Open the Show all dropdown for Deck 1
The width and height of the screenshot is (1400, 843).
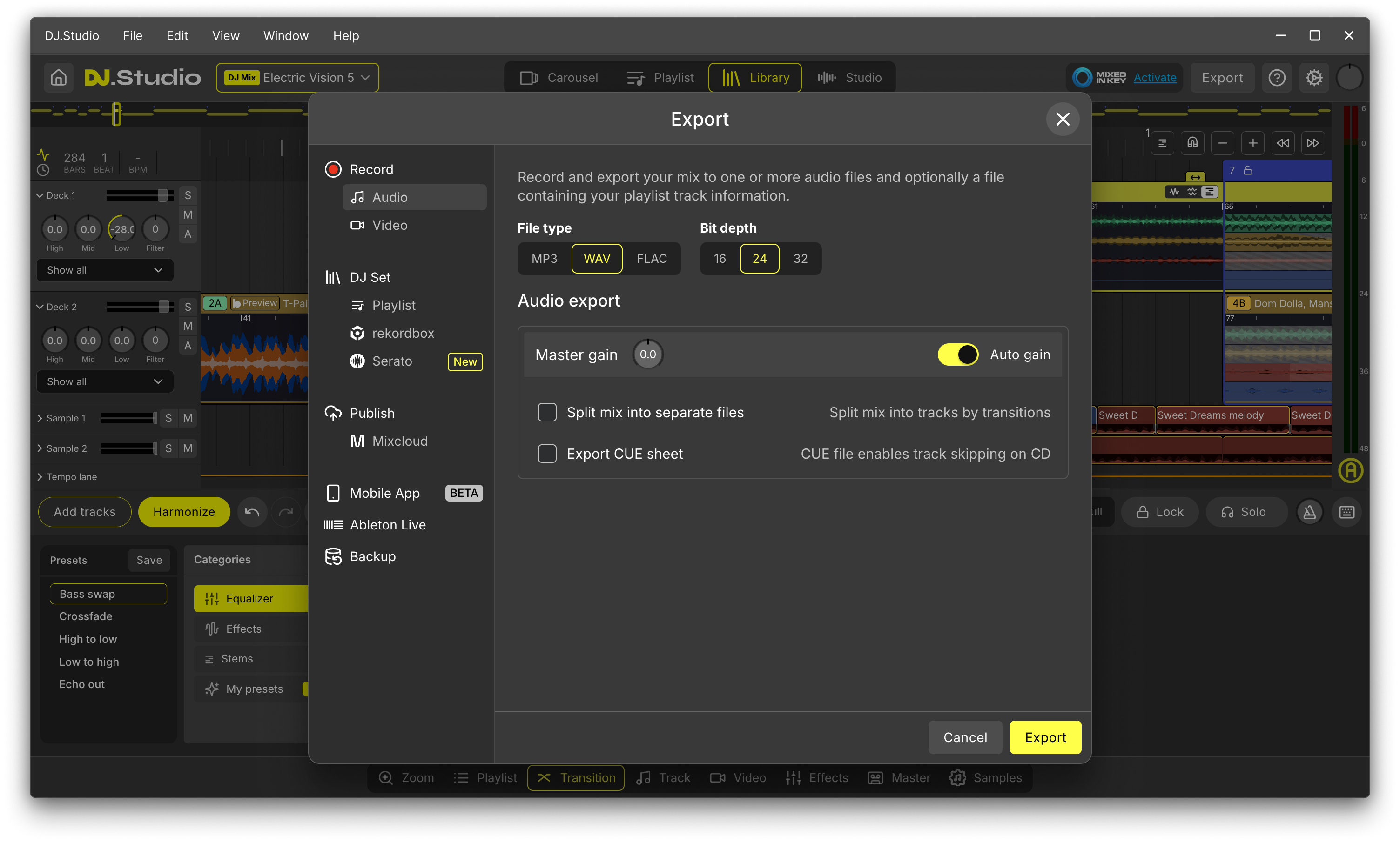(105, 270)
